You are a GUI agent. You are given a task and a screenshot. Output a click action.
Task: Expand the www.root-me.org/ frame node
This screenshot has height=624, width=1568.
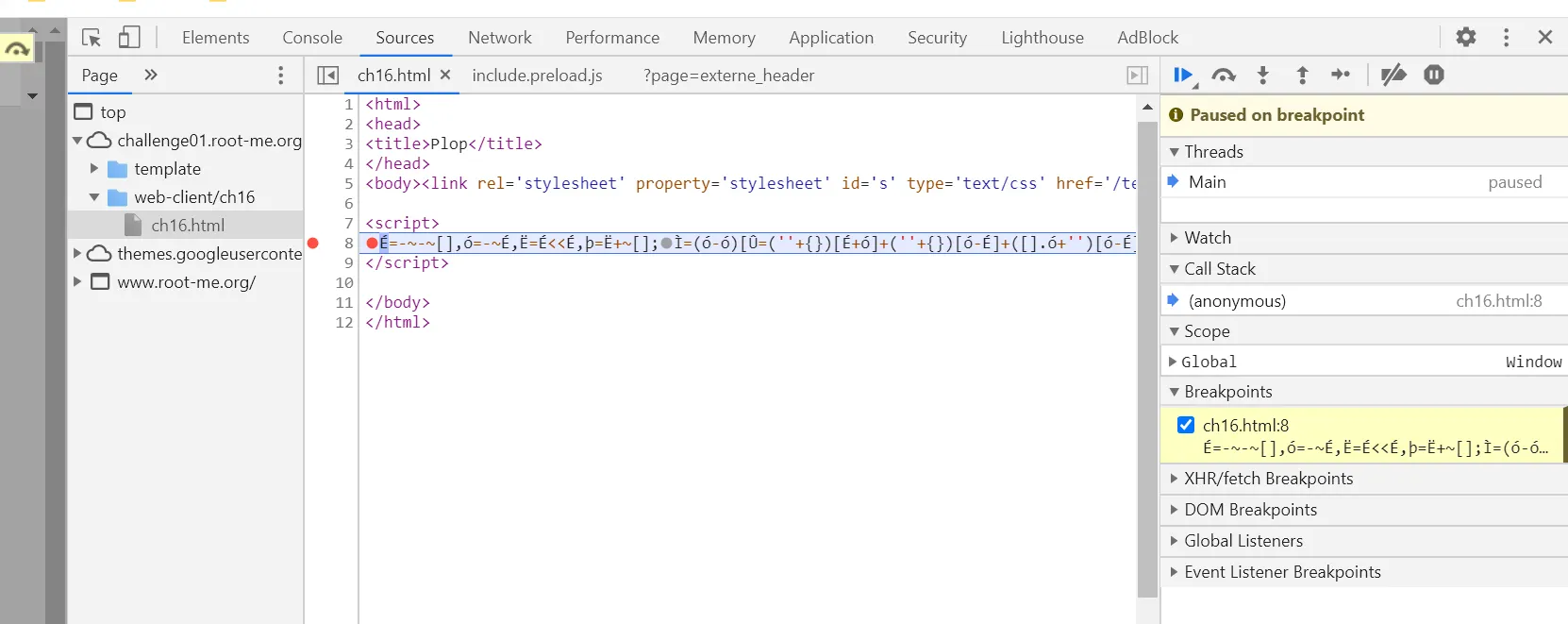pyautogui.click(x=77, y=282)
